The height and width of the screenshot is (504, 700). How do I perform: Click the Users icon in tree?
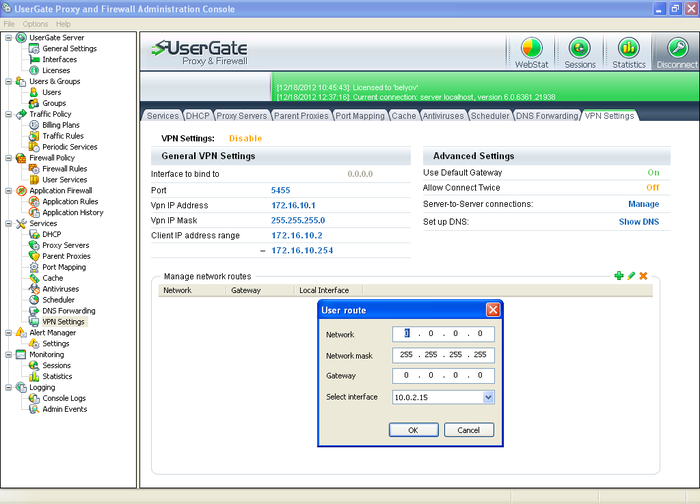click(34, 92)
